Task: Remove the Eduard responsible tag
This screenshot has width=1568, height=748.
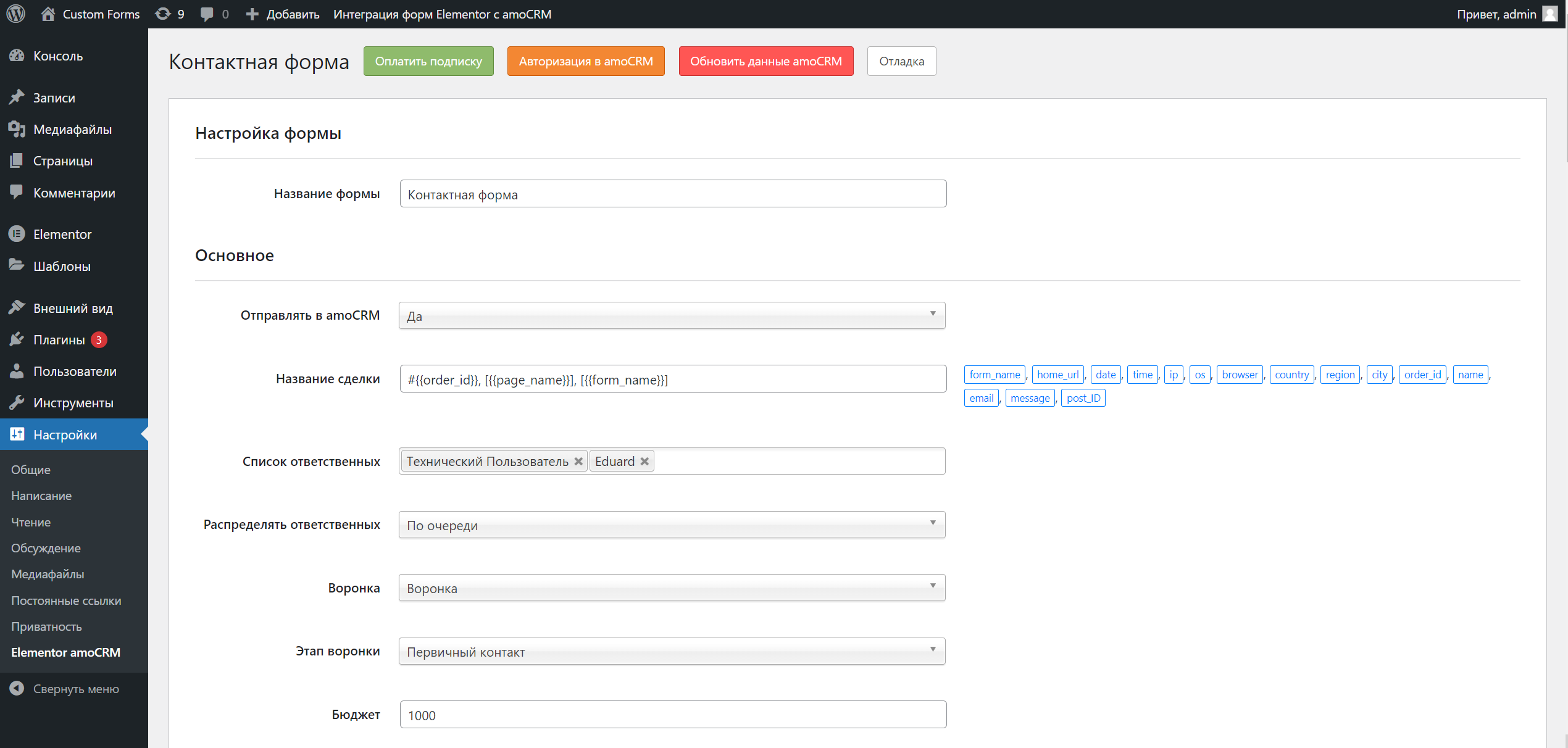Action: pos(644,460)
